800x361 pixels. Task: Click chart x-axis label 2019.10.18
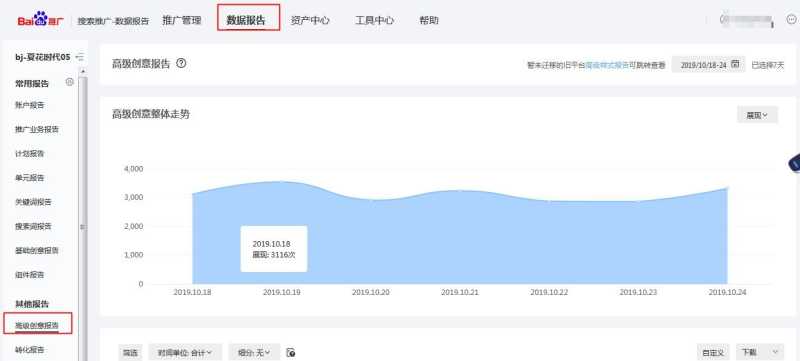192,293
